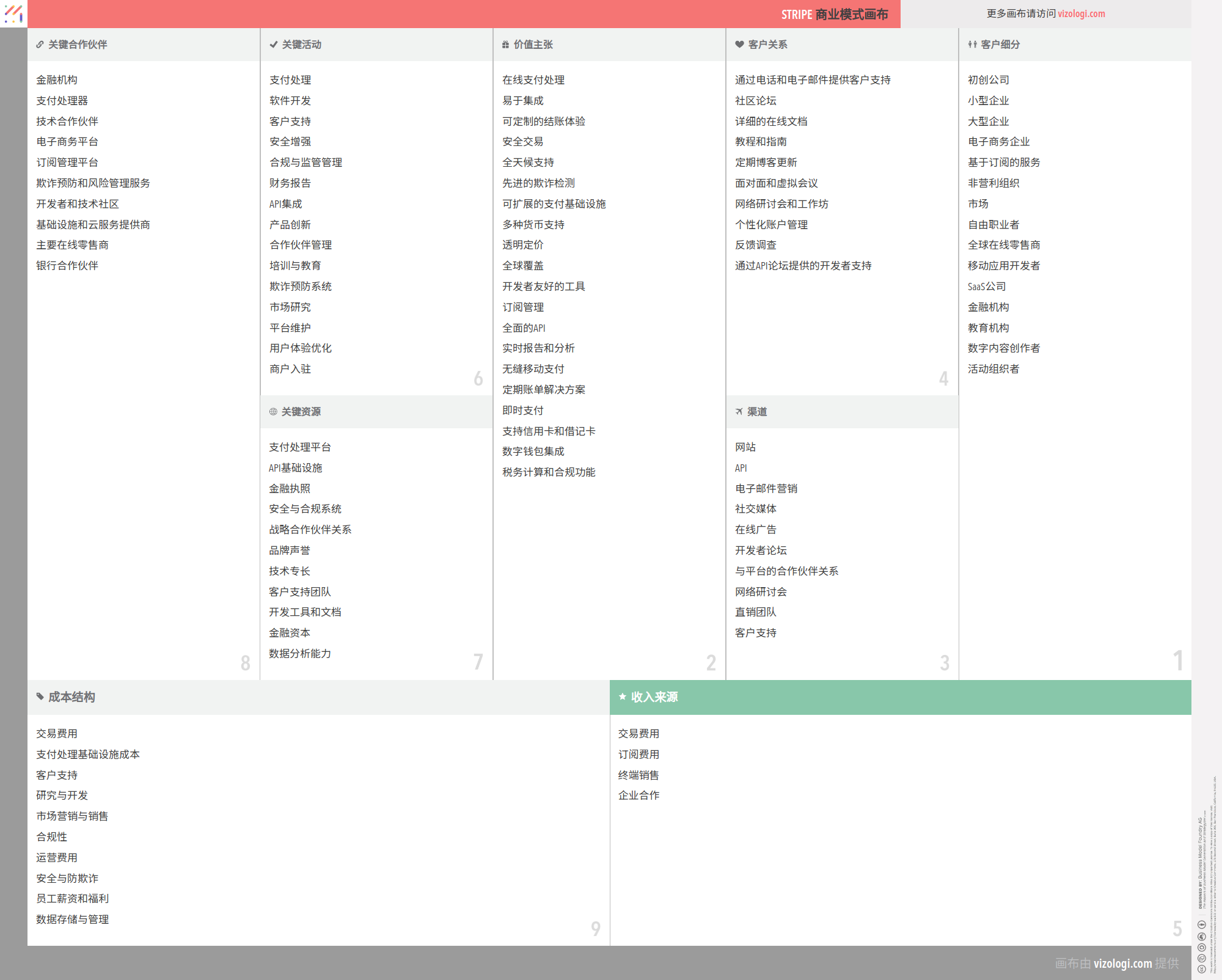Click the heart icon beside 客户关系
The height and width of the screenshot is (980, 1222).
pyautogui.click(x=739, y=45)
